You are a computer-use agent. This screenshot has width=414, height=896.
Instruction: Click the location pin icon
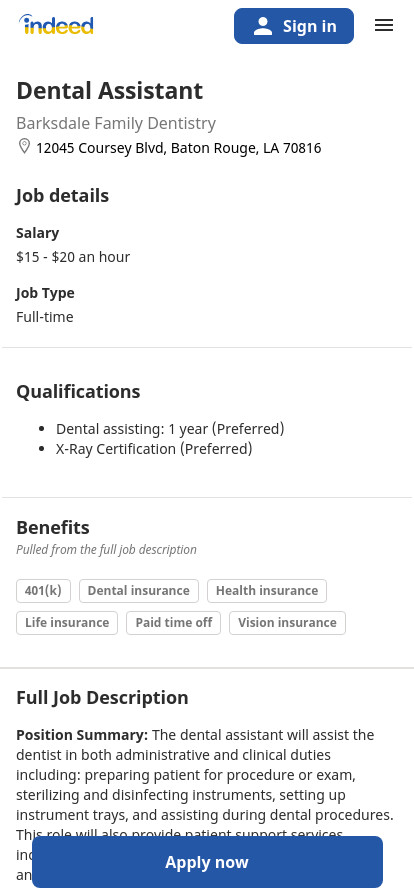tap(24, 146)
